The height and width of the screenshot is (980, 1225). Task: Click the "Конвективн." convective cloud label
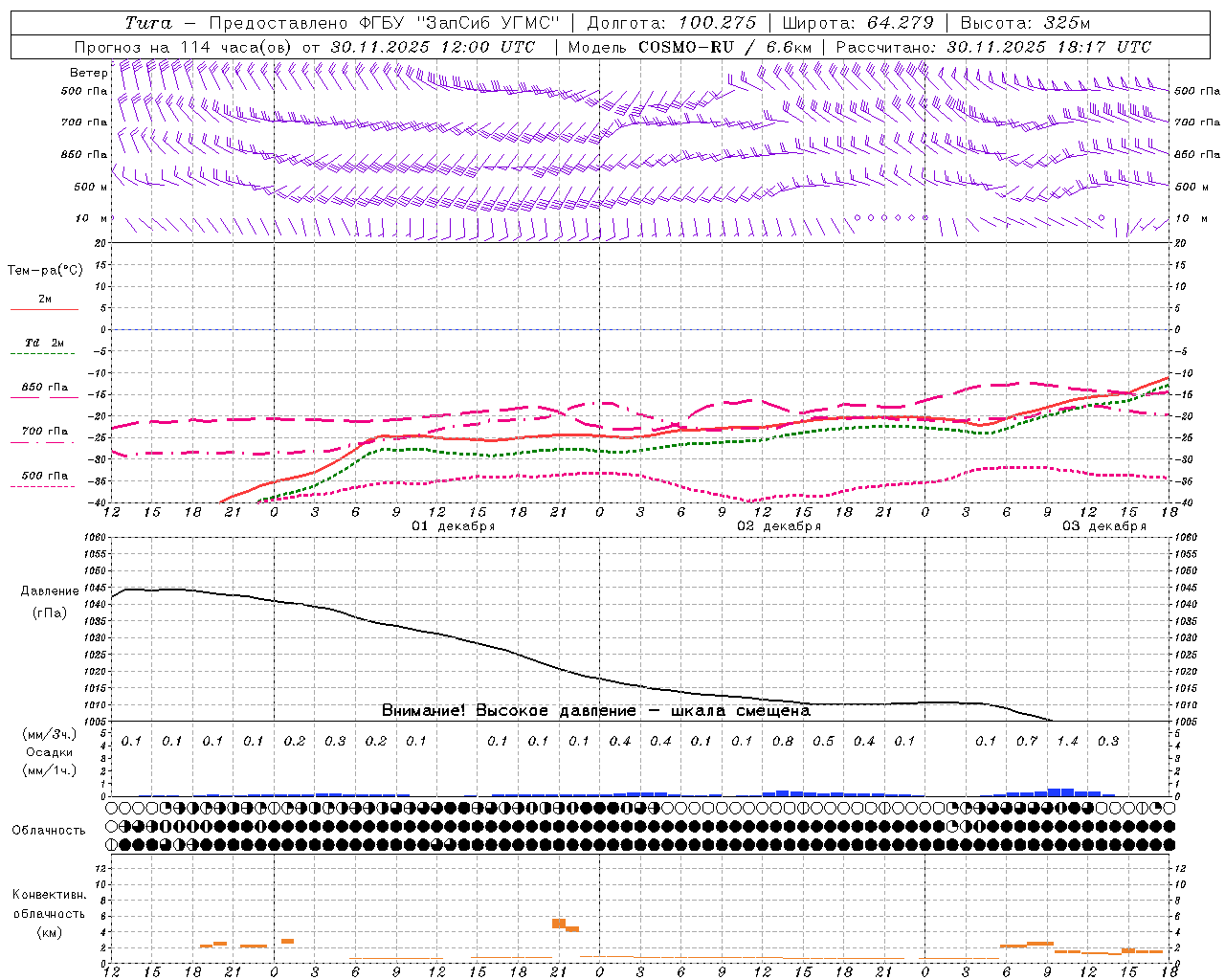[49, 895]
